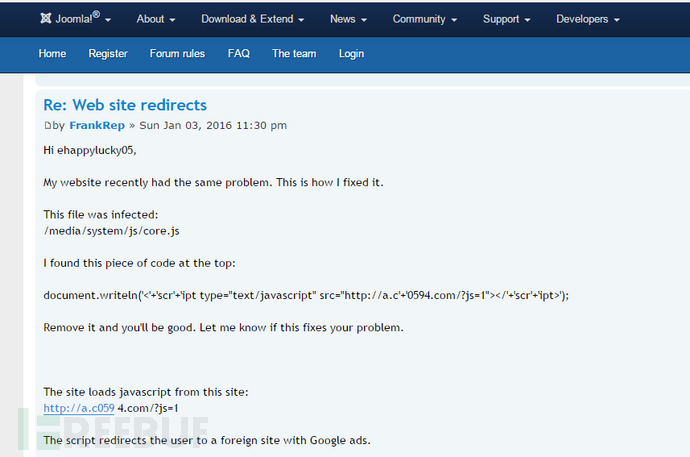The image size is (690, 457).
Task: Click the Login menu item
Action: (351, 53)
